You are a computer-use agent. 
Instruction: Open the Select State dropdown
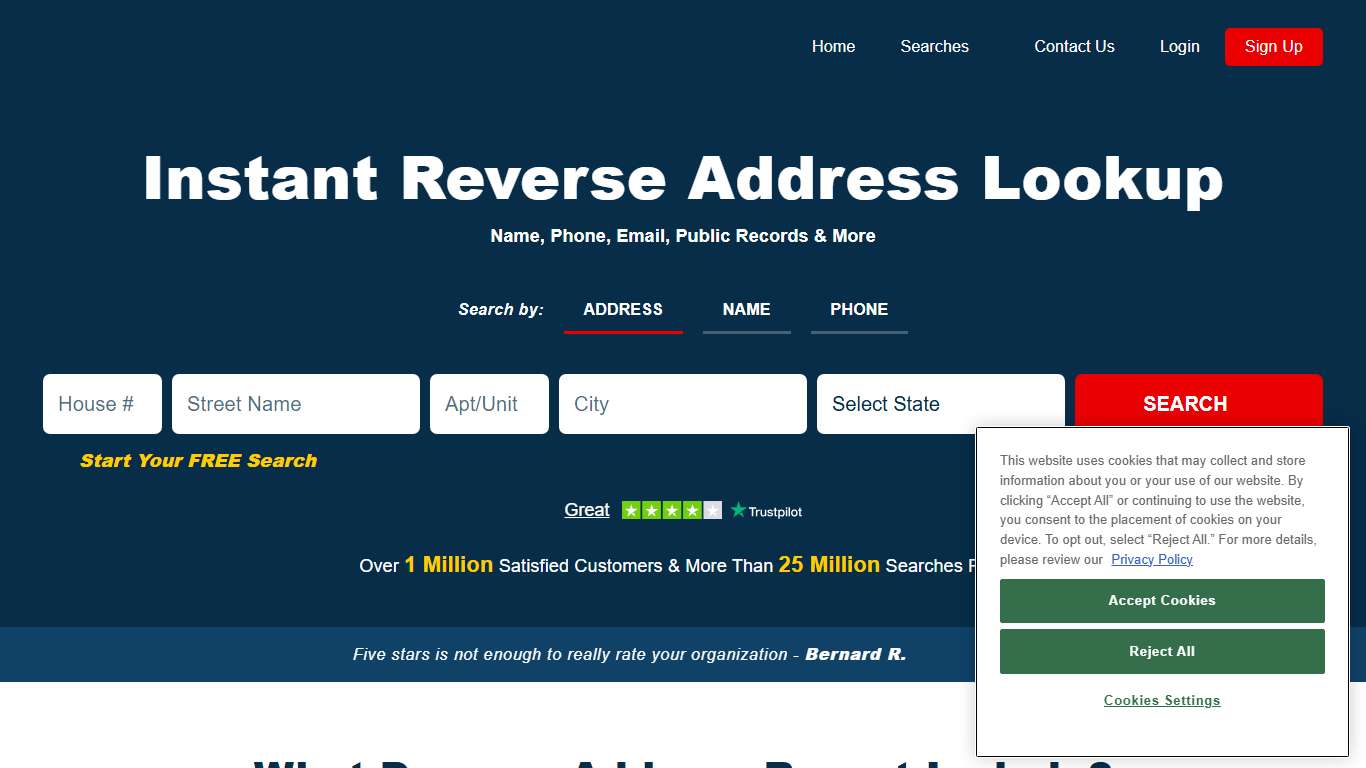(x=940, y=404)
